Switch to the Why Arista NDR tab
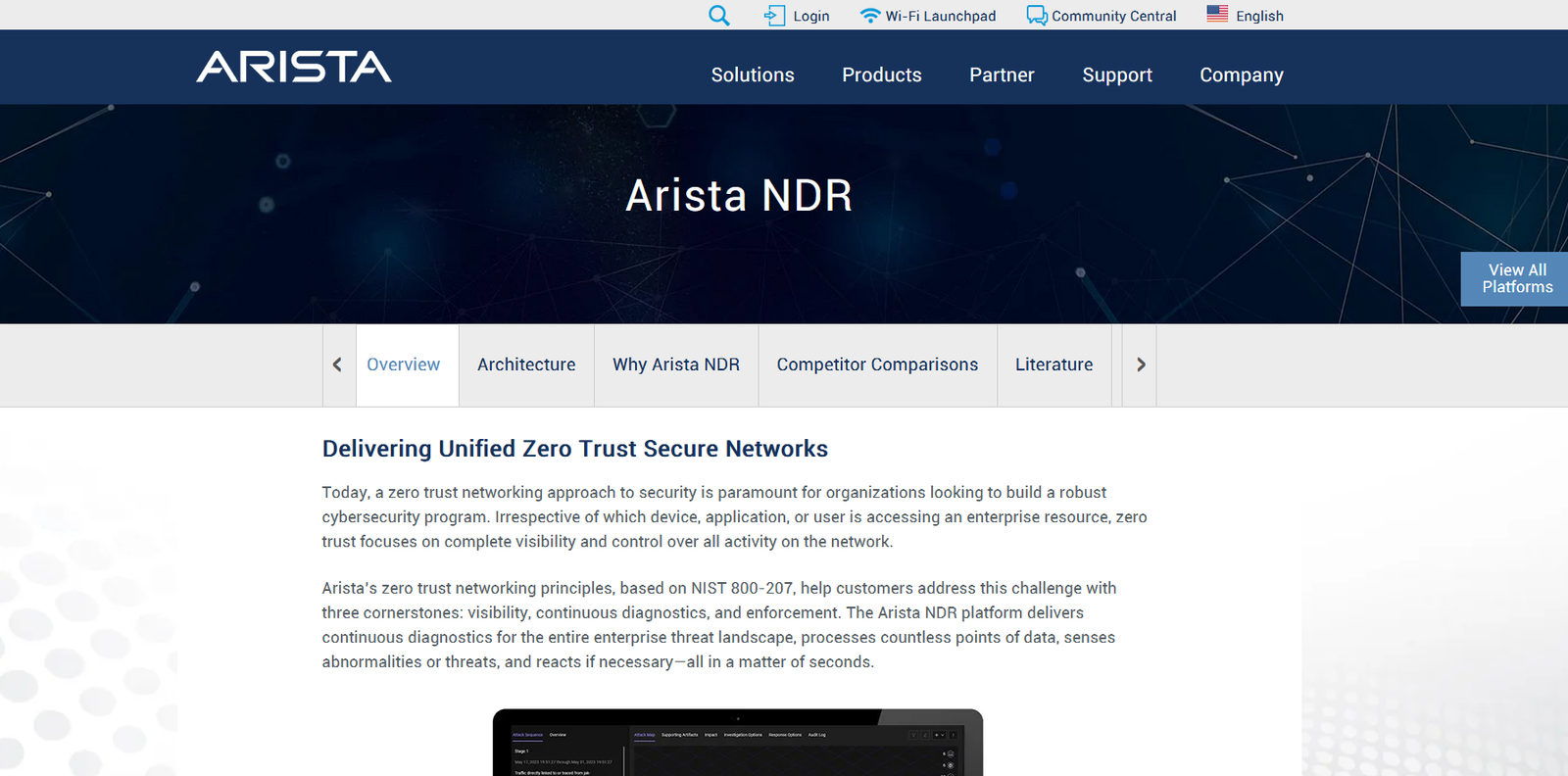This screenshot has height=776, width=1568. [x=676, y=364]
